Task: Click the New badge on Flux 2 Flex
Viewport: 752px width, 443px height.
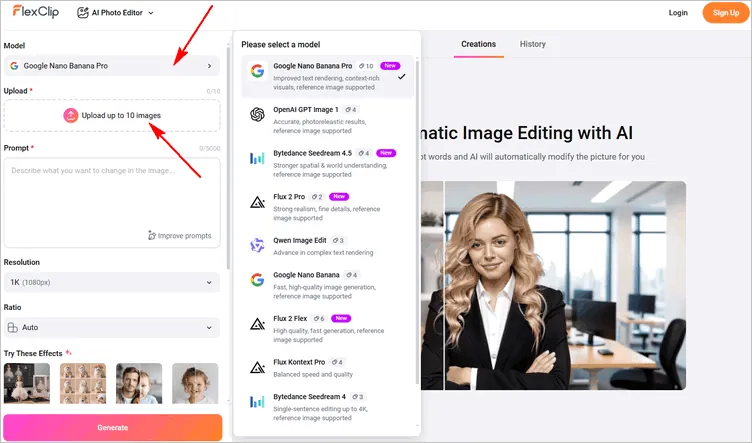Action: pos(341,318)
